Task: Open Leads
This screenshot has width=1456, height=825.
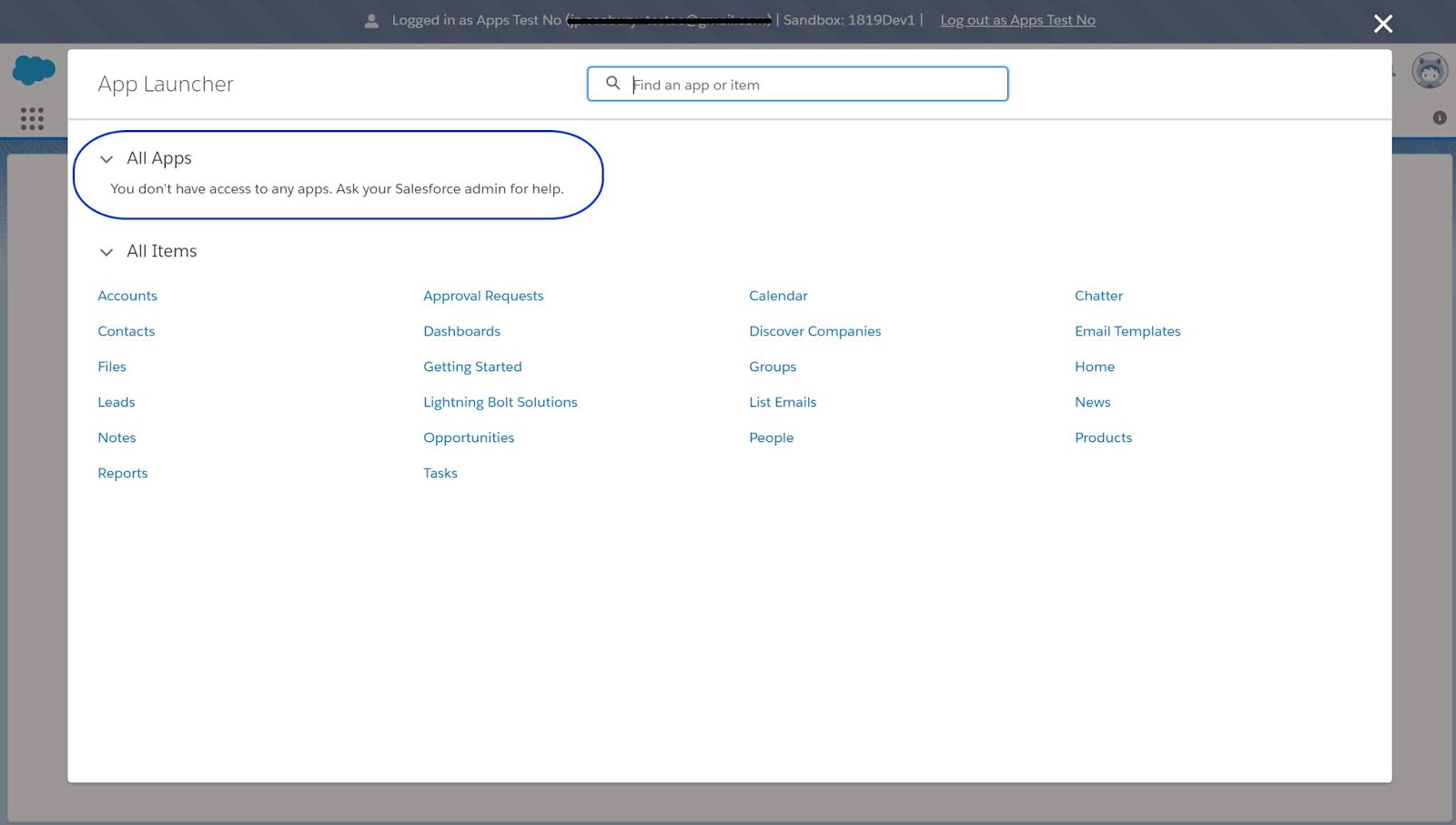Action: point(116,402)
